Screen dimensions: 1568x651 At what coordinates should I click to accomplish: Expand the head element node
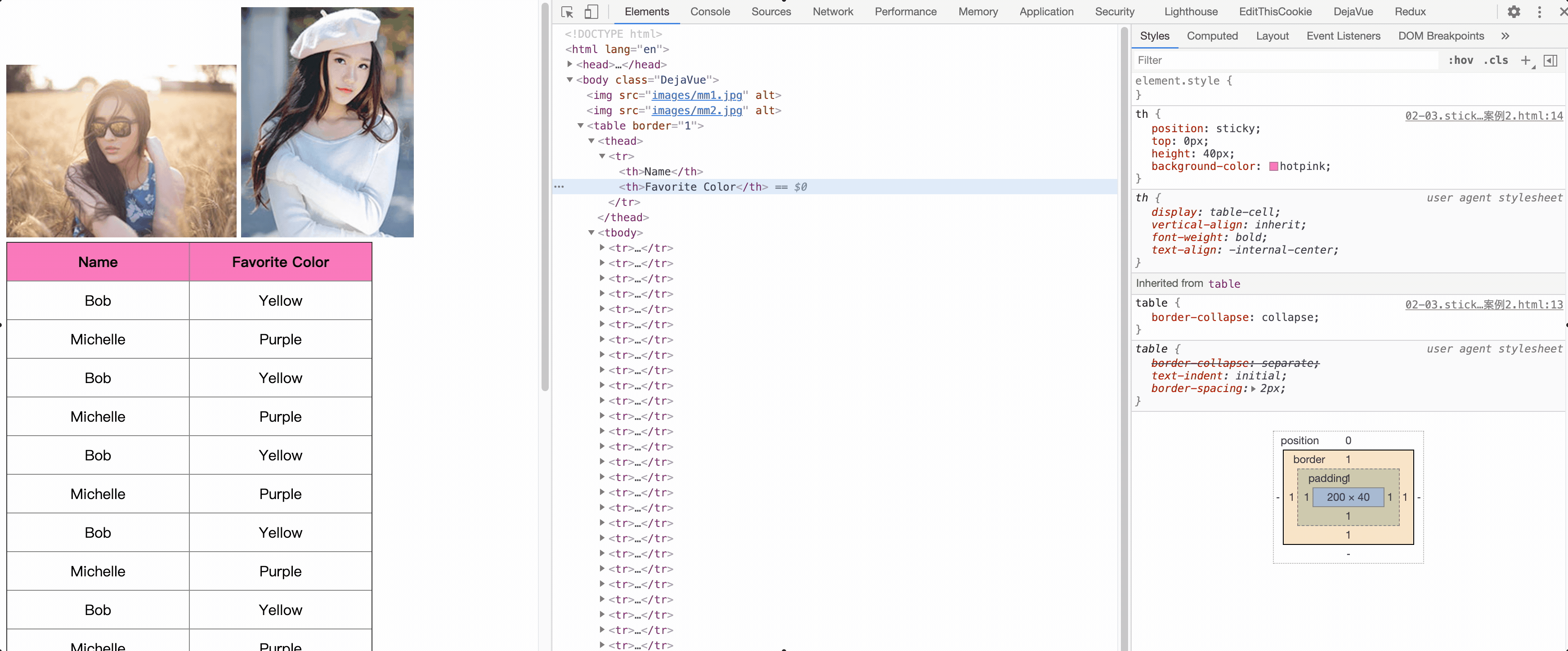click(570, 64)
